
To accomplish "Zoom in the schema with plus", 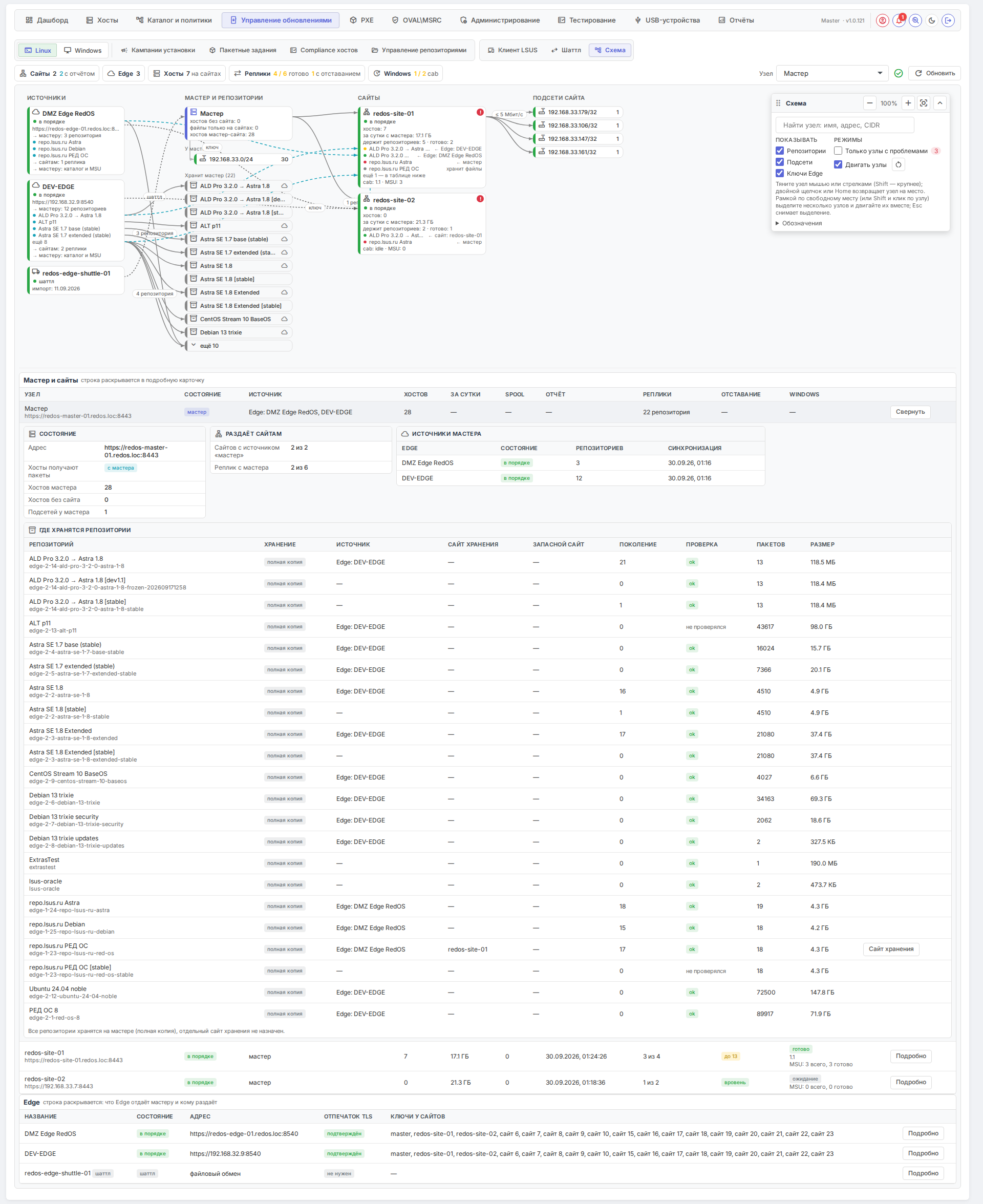I will (908, 103).
